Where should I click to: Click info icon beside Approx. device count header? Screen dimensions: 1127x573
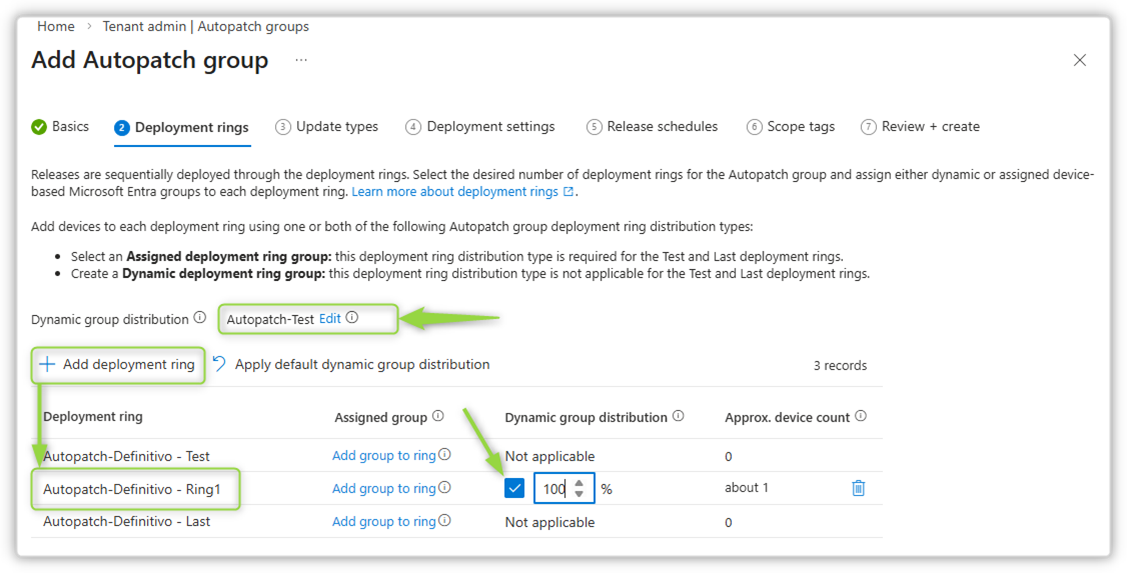coord(861,417)
